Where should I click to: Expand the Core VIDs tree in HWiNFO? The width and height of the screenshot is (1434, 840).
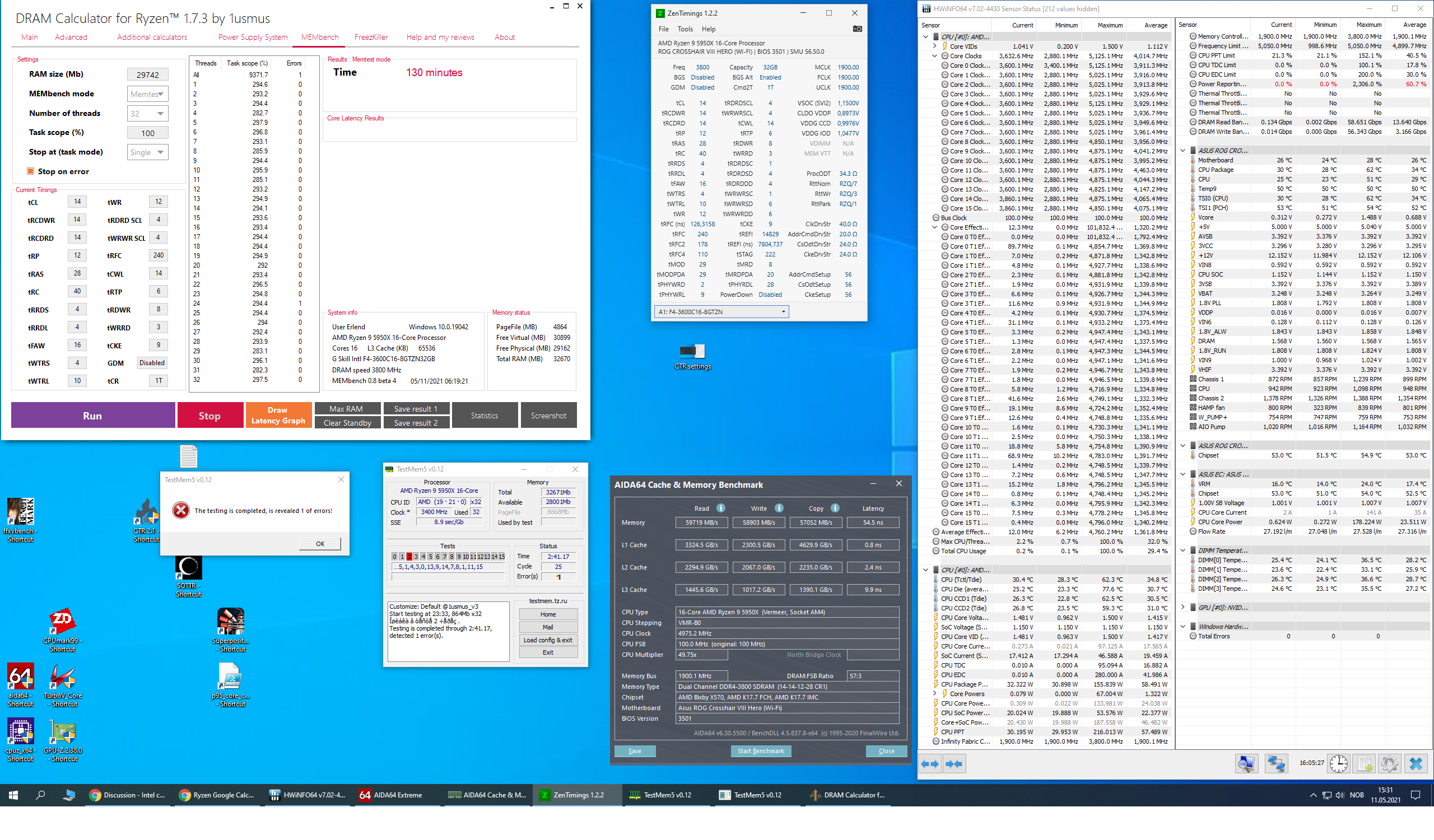tap(934, 46)
